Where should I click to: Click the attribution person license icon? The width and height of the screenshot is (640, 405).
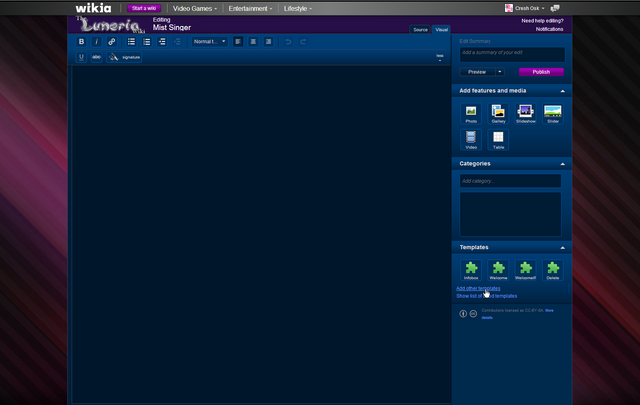[x=463, y=314]
